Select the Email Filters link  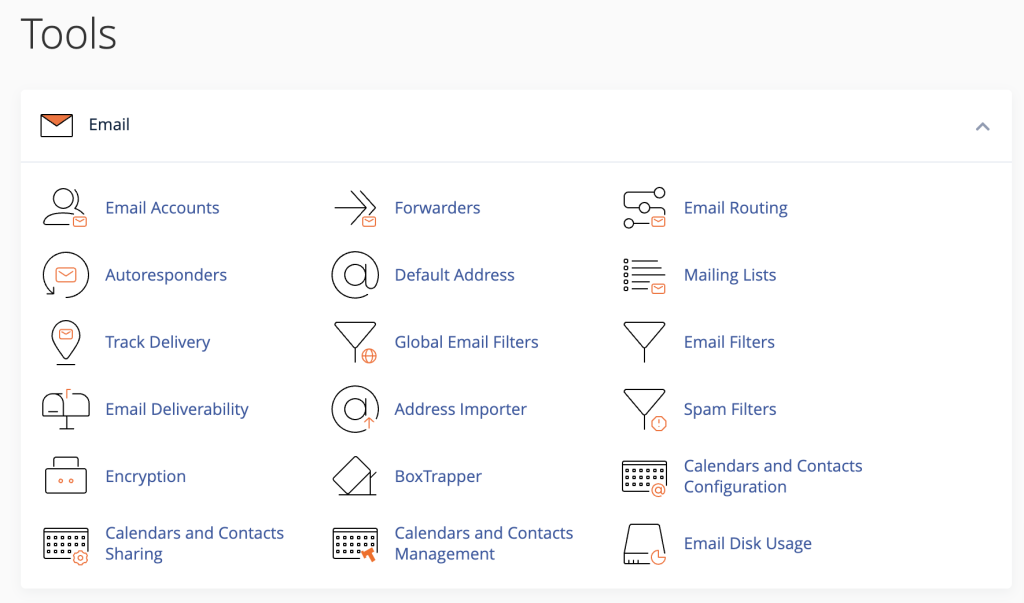pyautogui.click(x=729, y=342)
